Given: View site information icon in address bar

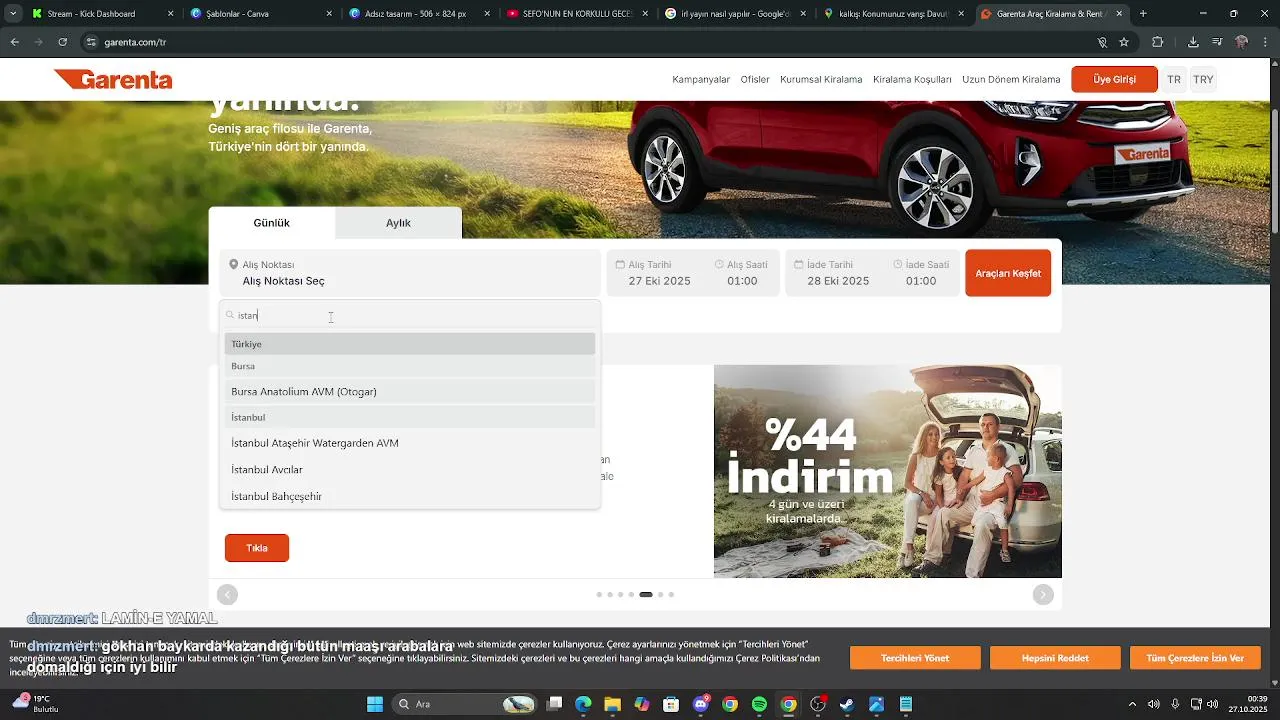Looking at the screenshot, I should click(91, 42).
